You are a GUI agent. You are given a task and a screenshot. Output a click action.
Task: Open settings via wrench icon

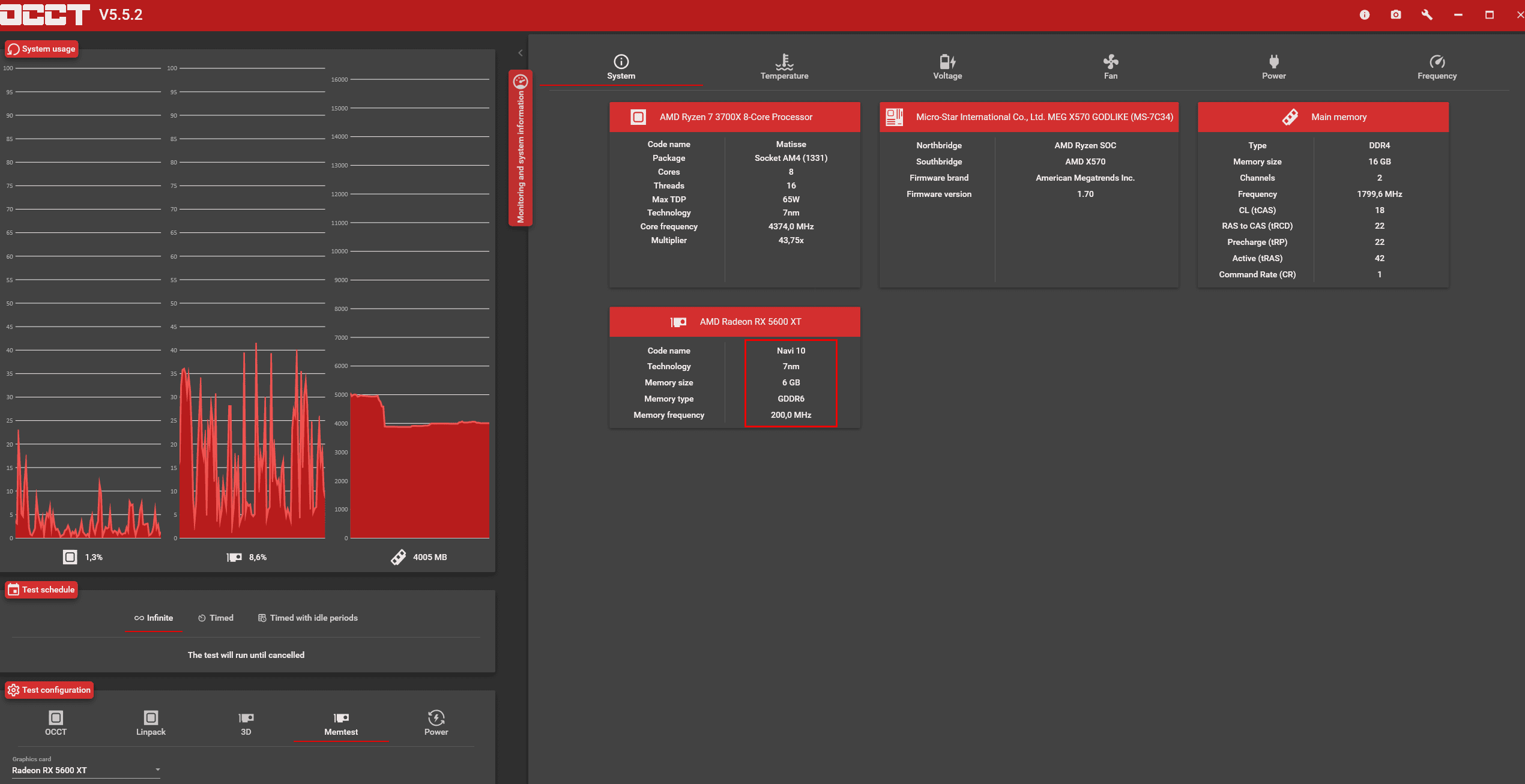(1427, 15)
